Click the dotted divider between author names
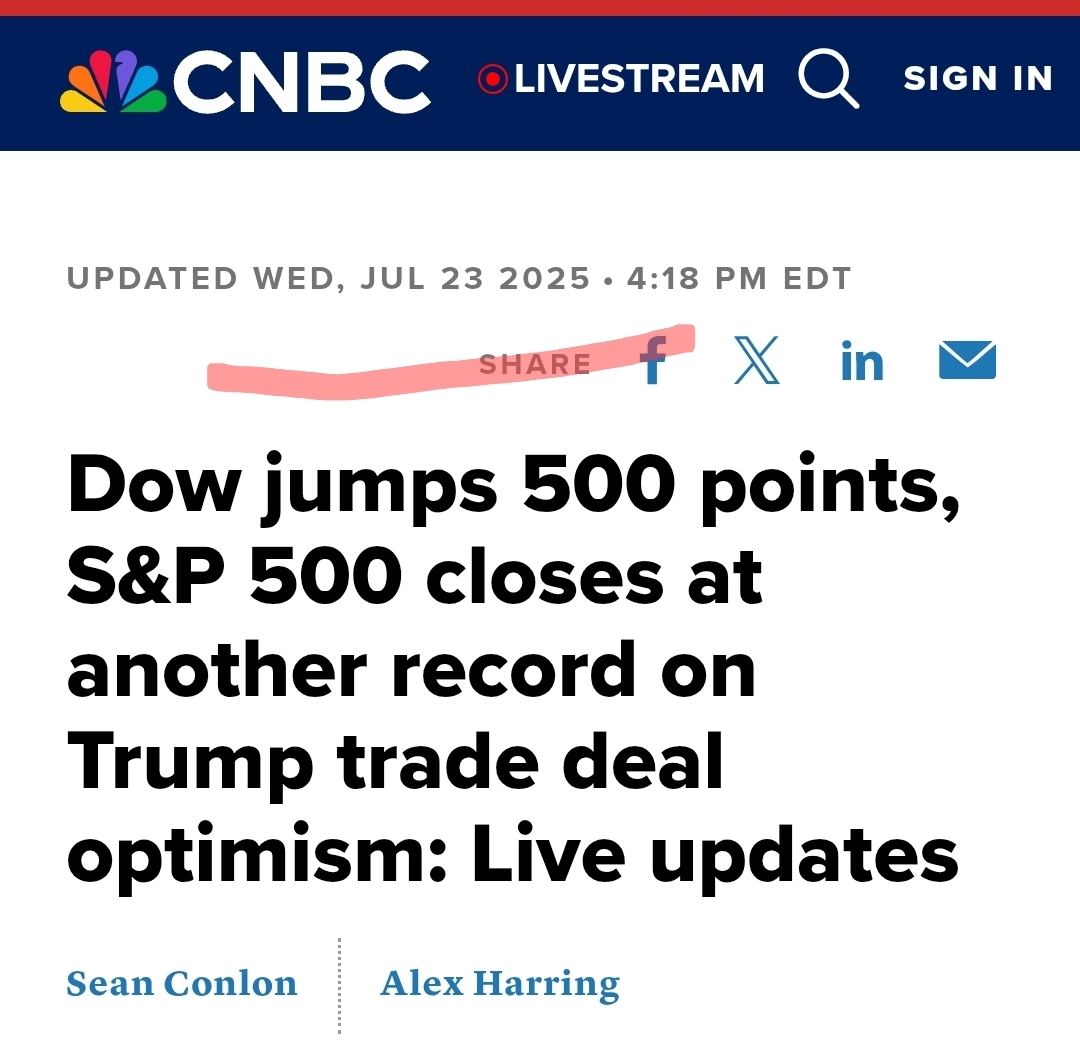Image resolution: width=1080 pixels, height=1049 pixels. (x=340, y=985)
